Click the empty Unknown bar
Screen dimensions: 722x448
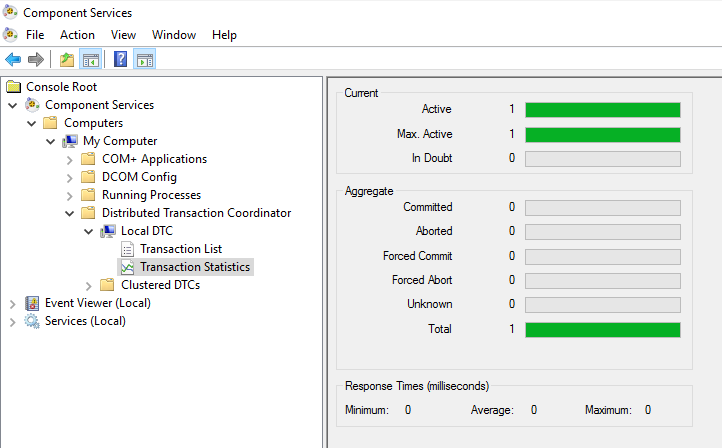(603, 305)
